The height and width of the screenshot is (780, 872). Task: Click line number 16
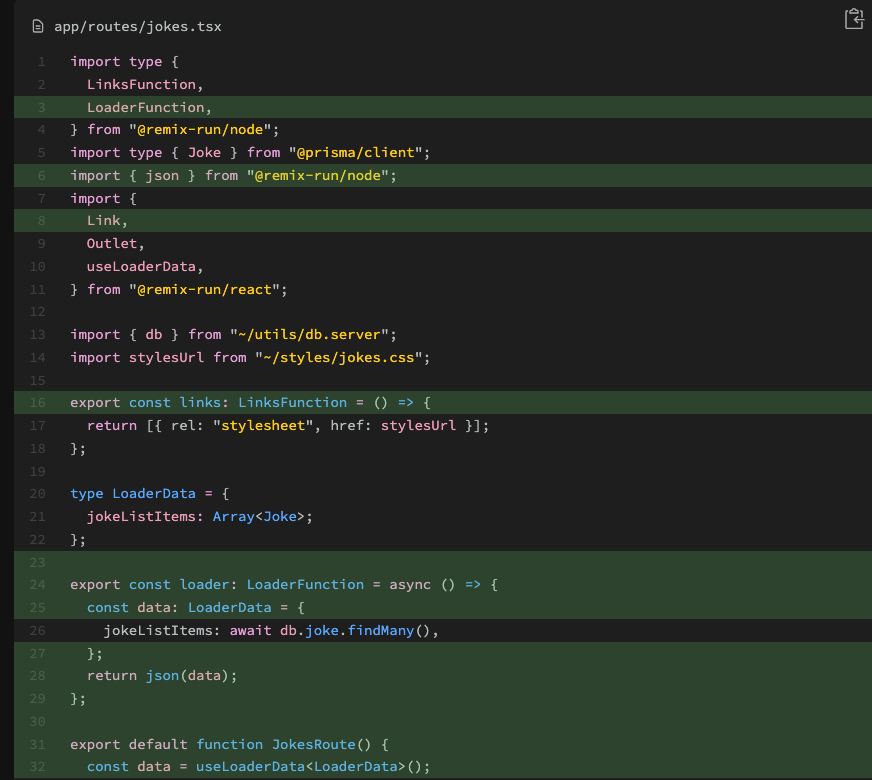(37, 402)
